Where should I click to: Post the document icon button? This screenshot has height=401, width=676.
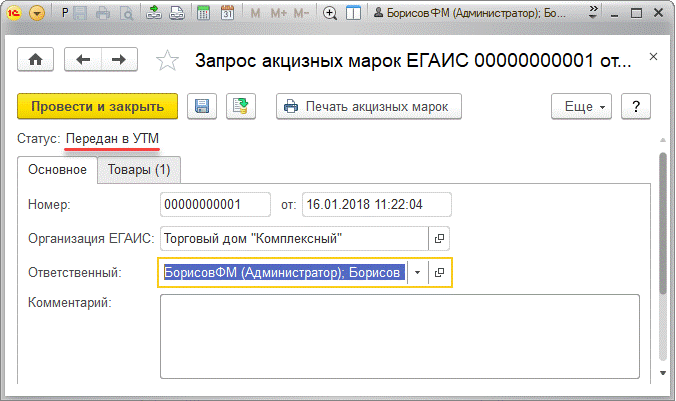point(241,106)
